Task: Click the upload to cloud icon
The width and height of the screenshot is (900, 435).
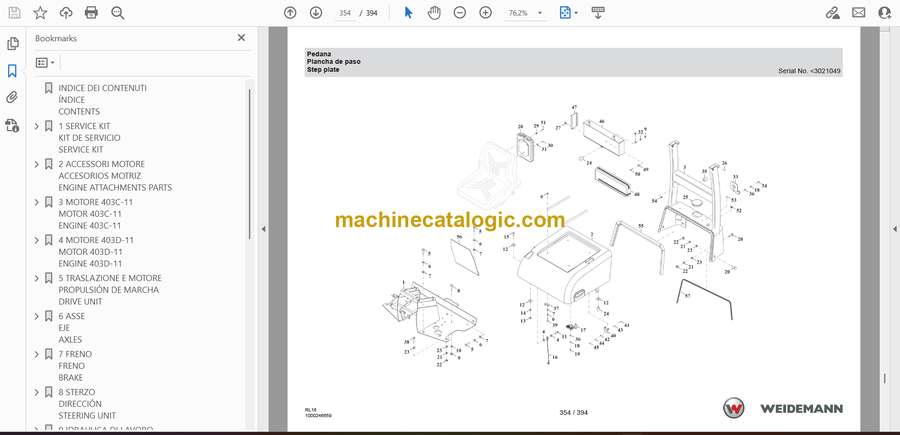Action: tap(66, 13)
